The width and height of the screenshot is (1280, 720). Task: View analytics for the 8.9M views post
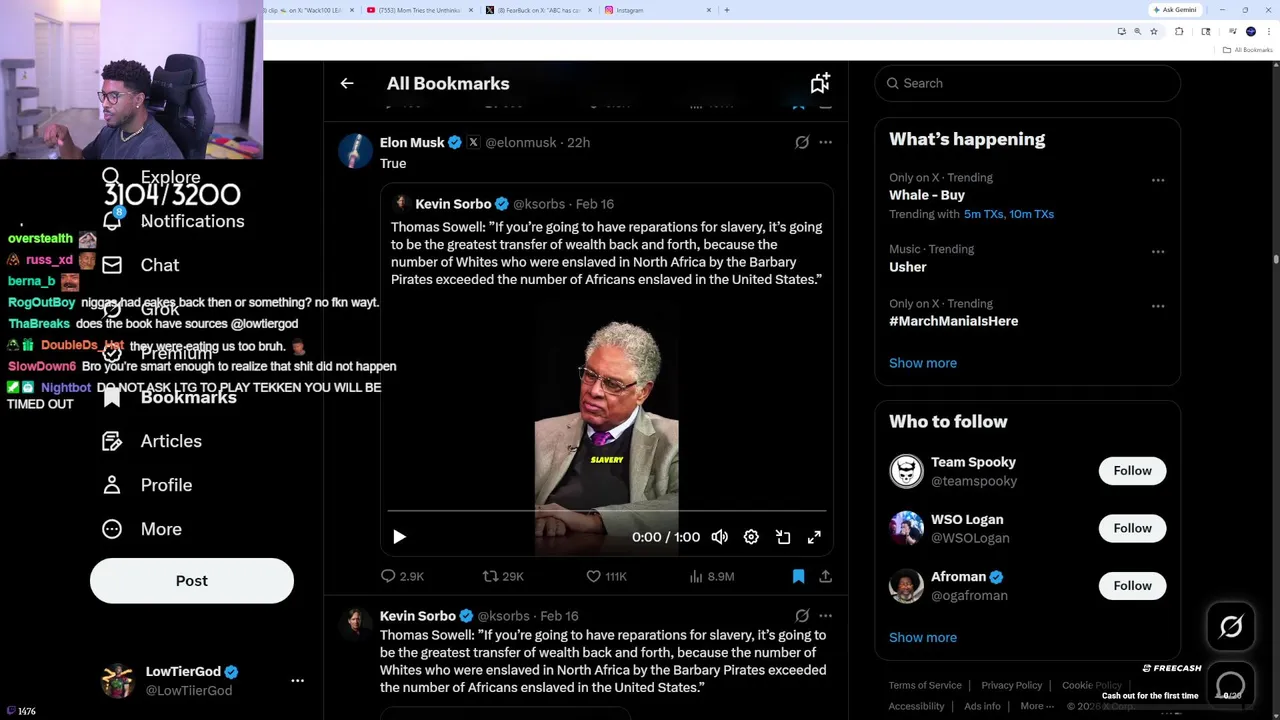[x=712, y=576]
